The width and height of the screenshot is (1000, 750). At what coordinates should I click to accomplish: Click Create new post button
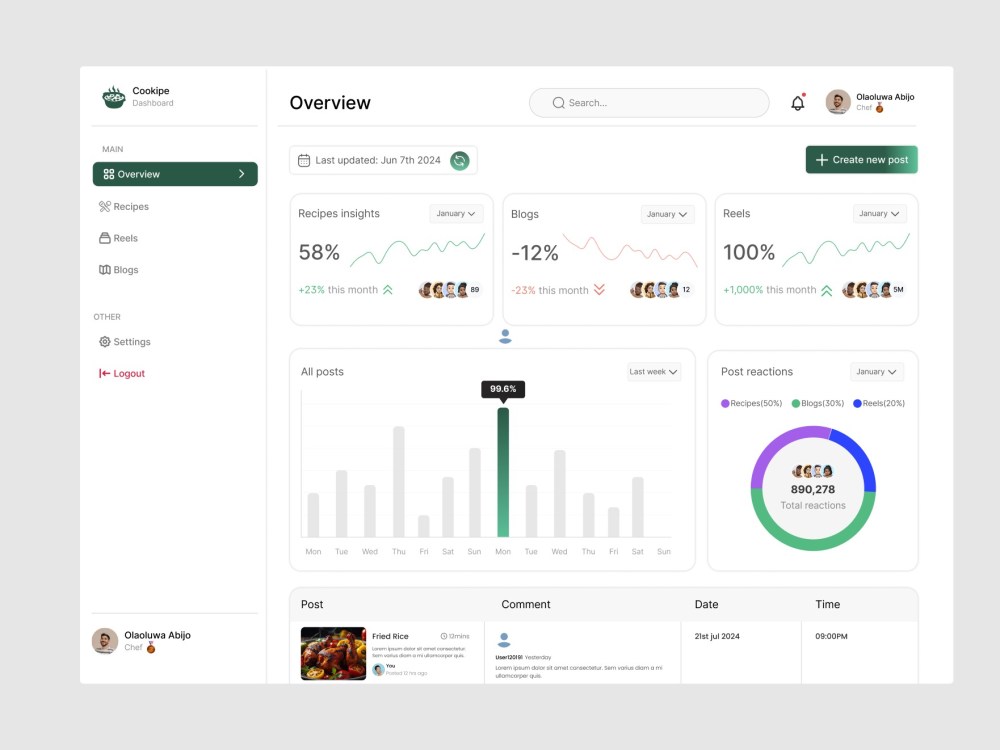(862, 160)
